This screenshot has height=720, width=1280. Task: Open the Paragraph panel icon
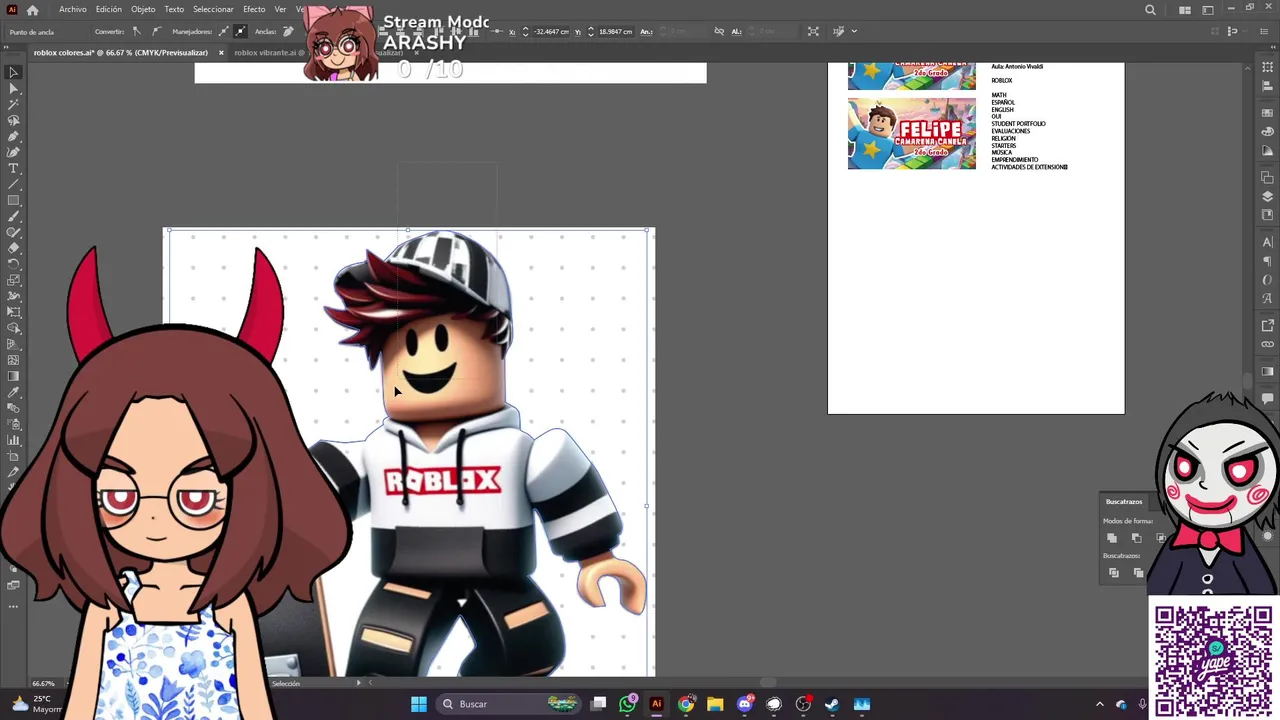coord(1268,261)
